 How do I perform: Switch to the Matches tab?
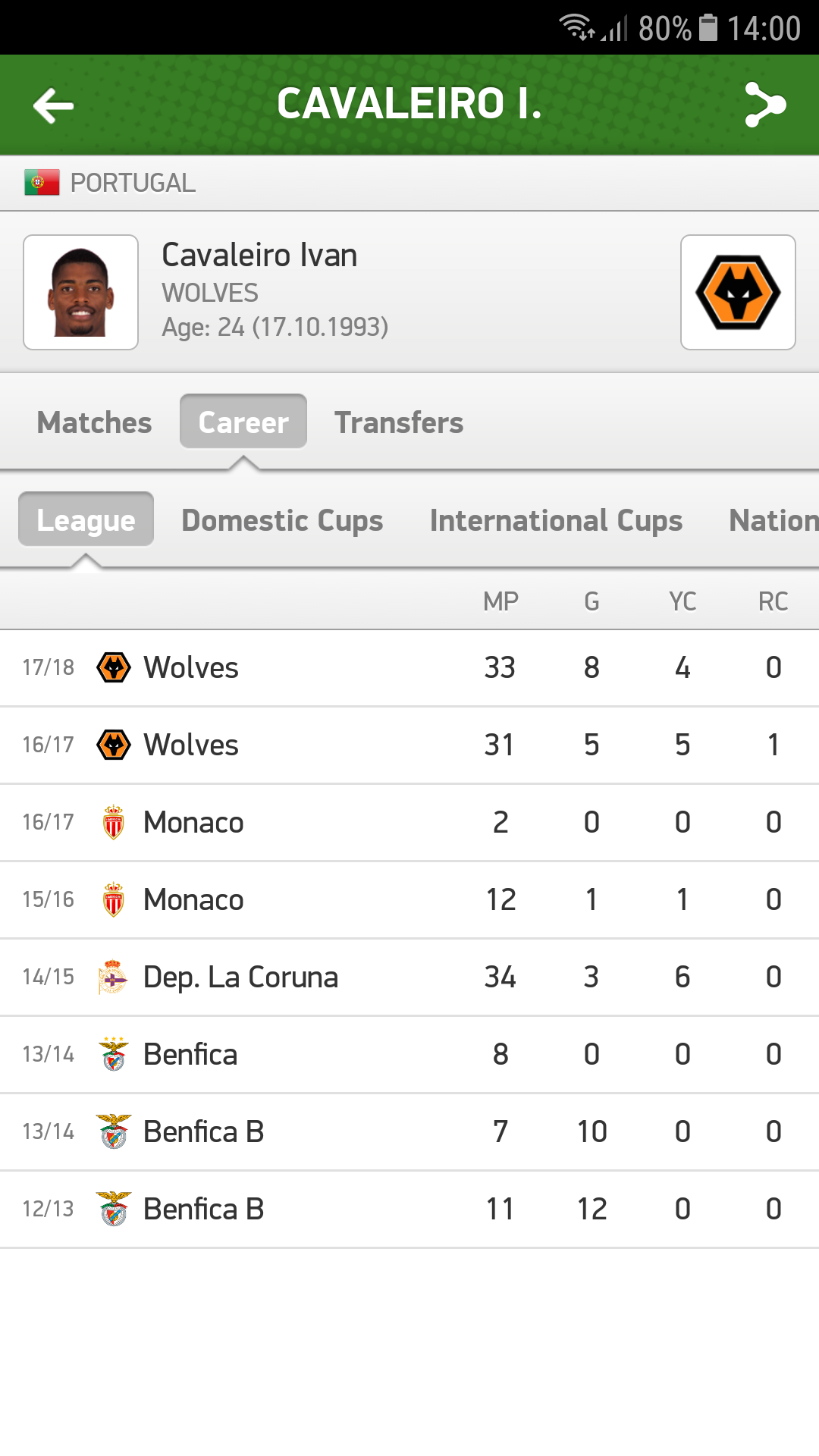[95, 422]
